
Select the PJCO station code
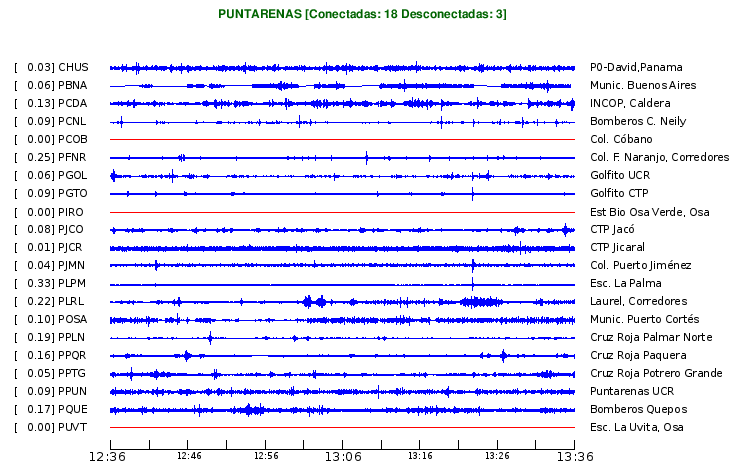71,229
